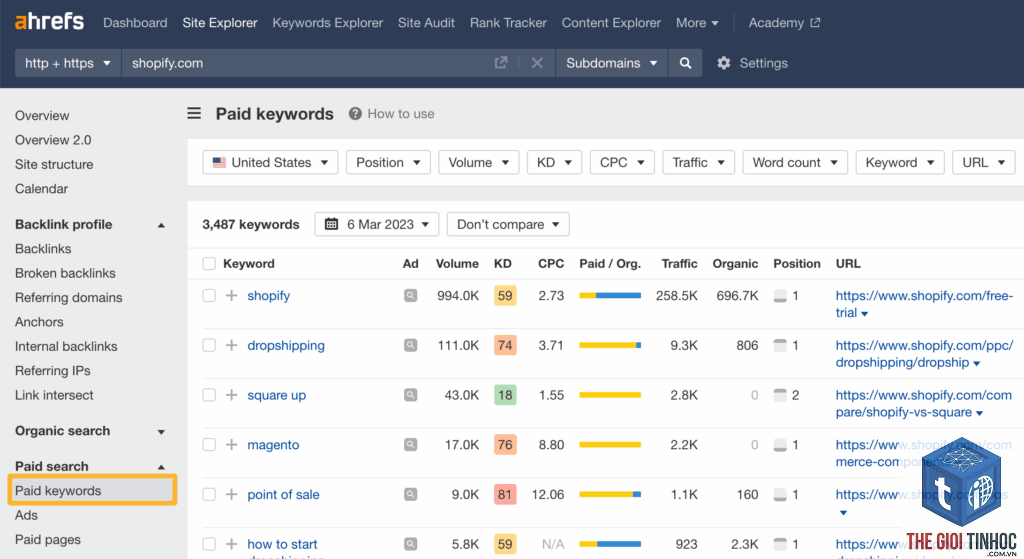
Task: Open Rank Tracker in top navigation
Action: (508, 23)
